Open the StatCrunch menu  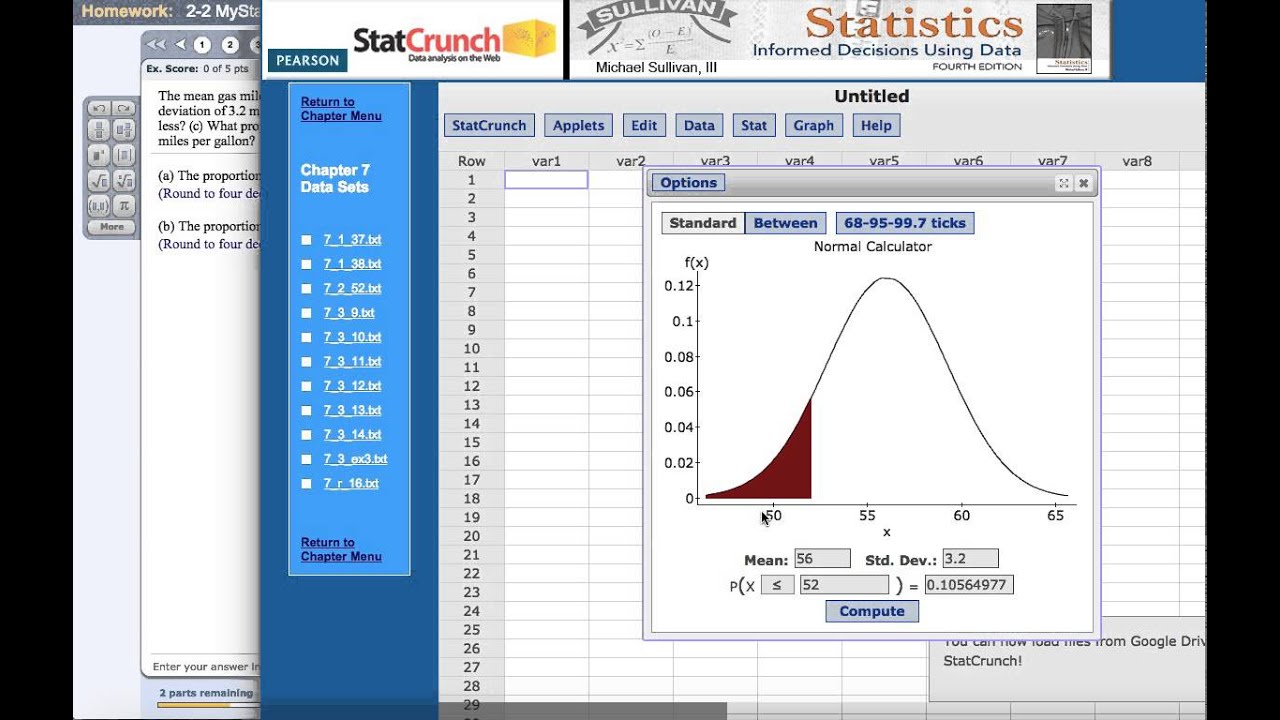[x=489, y=125]
